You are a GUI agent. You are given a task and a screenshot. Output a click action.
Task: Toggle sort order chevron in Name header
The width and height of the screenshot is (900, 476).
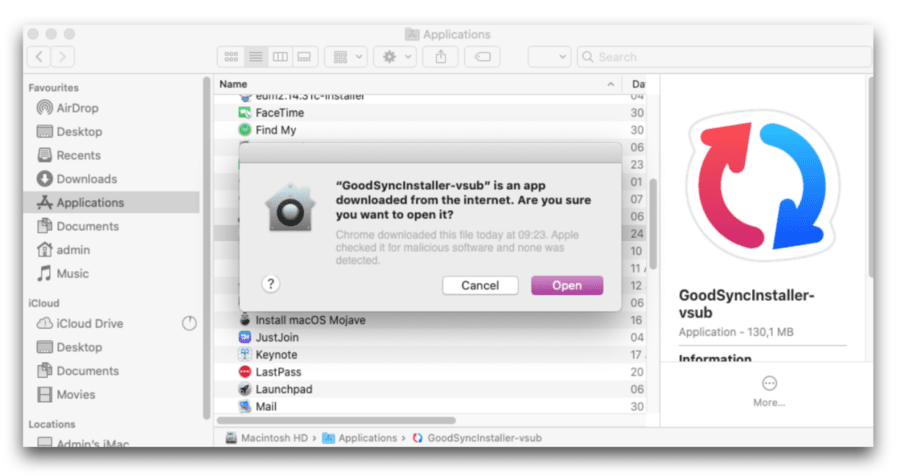pyautogui.click(x=611, y=84)
